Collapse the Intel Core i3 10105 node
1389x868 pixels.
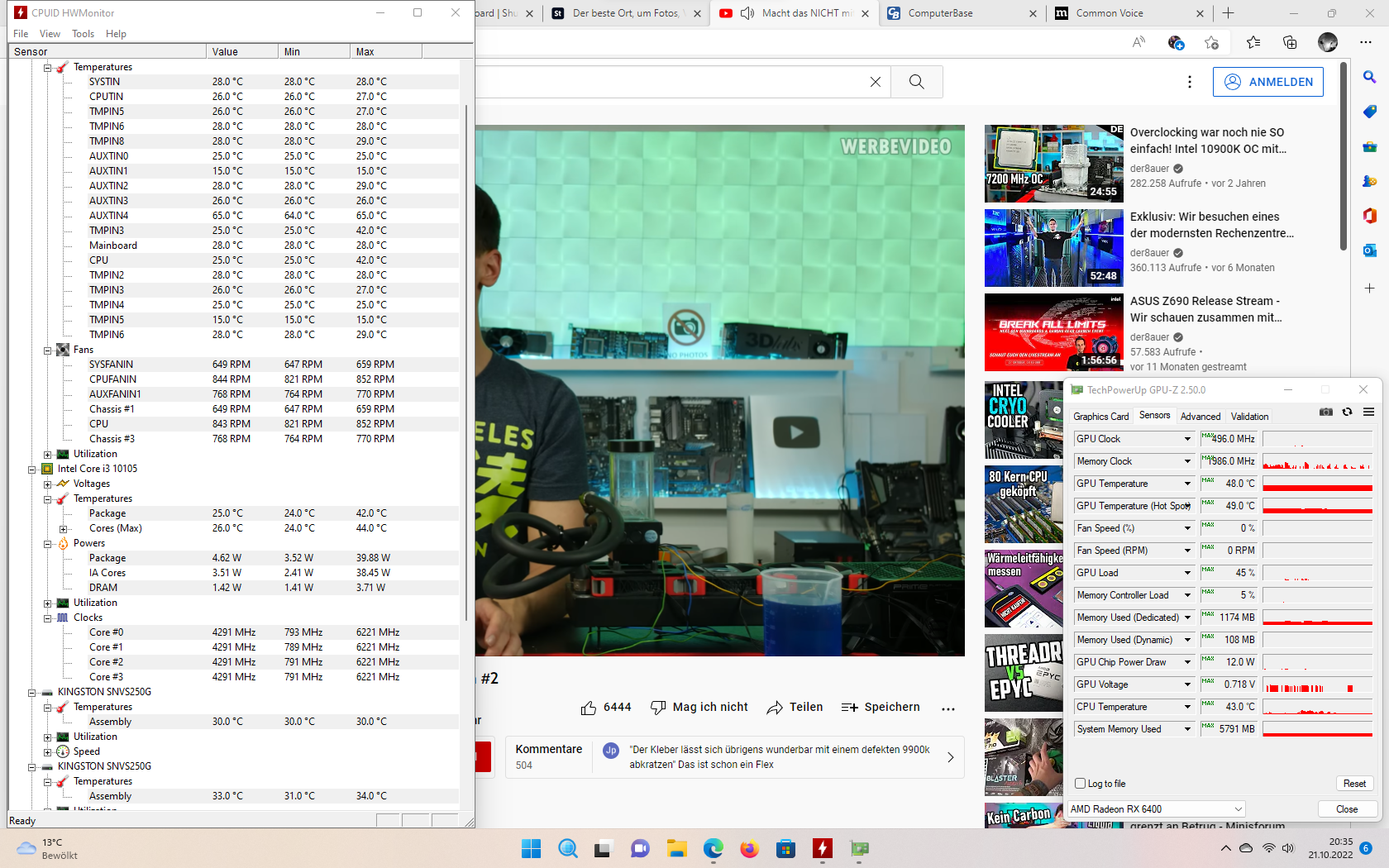click(x=33, y=468)
